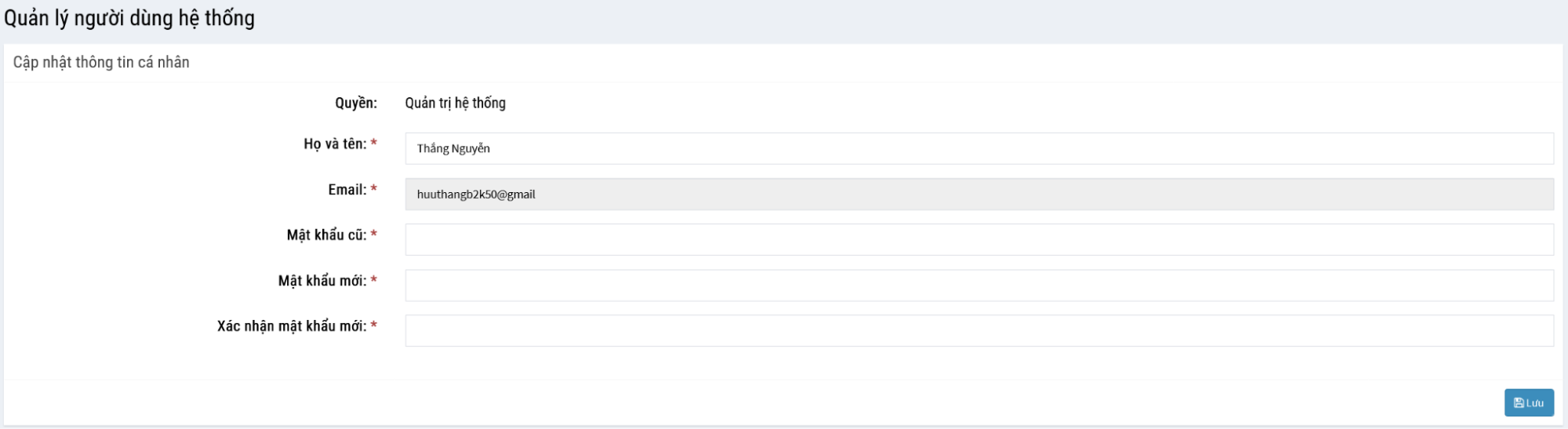The width and height of the screenshot is (1568, 429).
Task: Click the floppy disk icon on Lưu
Action: [1519, 403]
